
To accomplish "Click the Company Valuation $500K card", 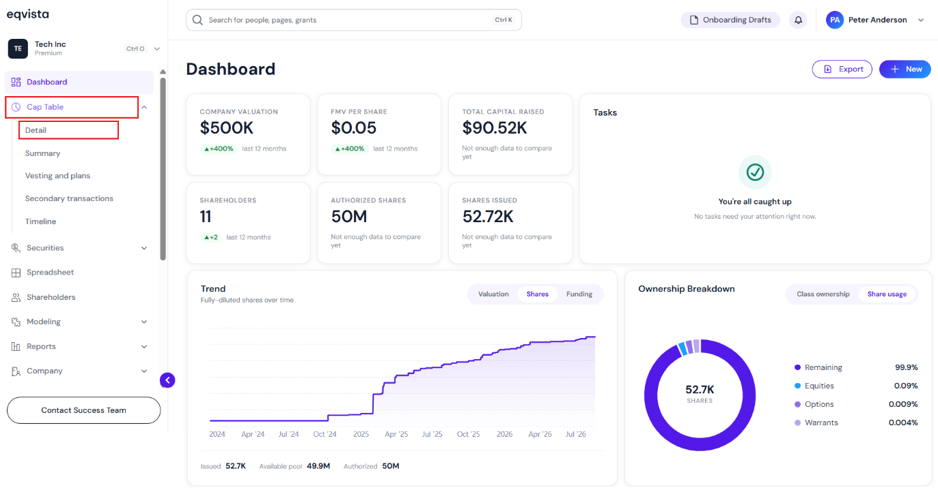I will point(248,134).
